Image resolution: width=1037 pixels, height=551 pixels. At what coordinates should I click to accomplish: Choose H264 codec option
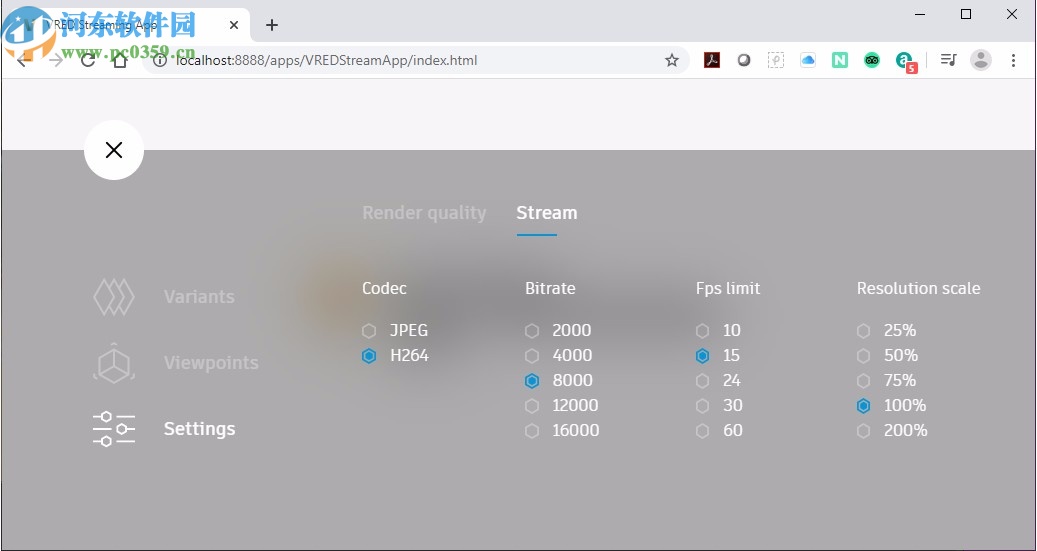click(x=395, y=356)
